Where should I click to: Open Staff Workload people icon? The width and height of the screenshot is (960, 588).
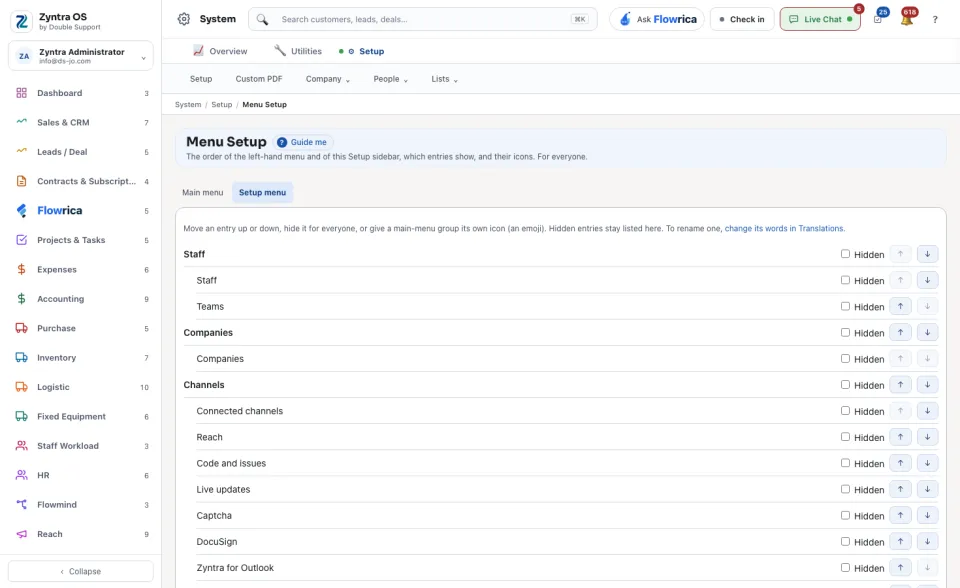21,446
